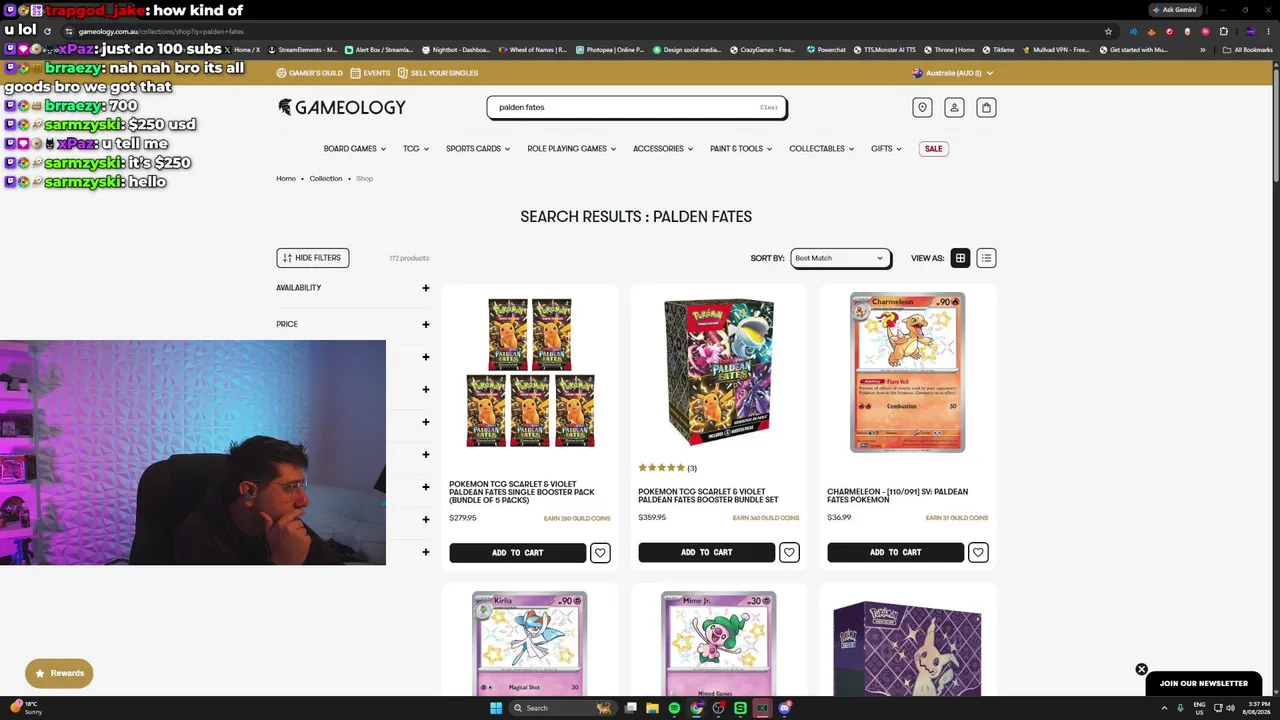The height and width of the screenshot is (720, 1280).
Task: Open the Extensions puzzle icon in Chrome
Action: [x=1223, y=31]
